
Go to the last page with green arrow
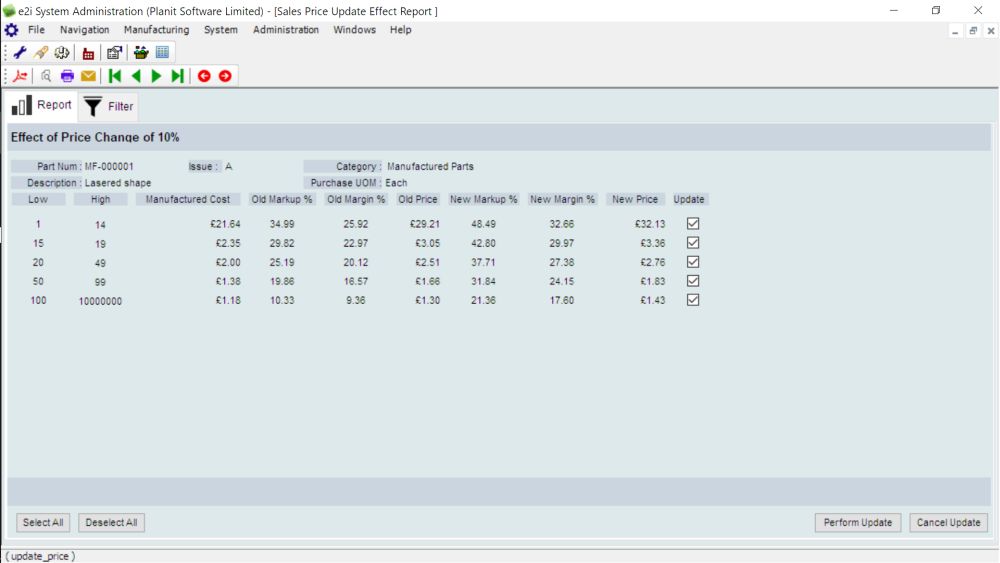click(177, 76)
